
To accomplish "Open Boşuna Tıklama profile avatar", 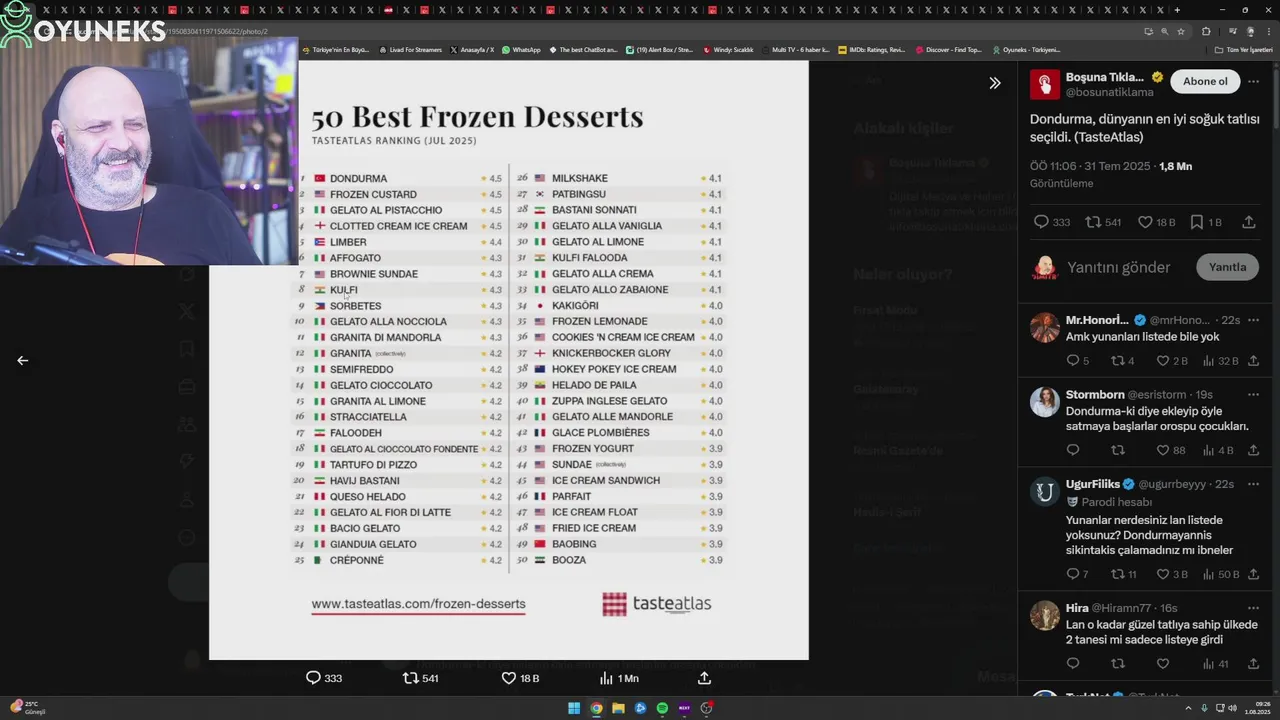I will tap(1044, 84).
